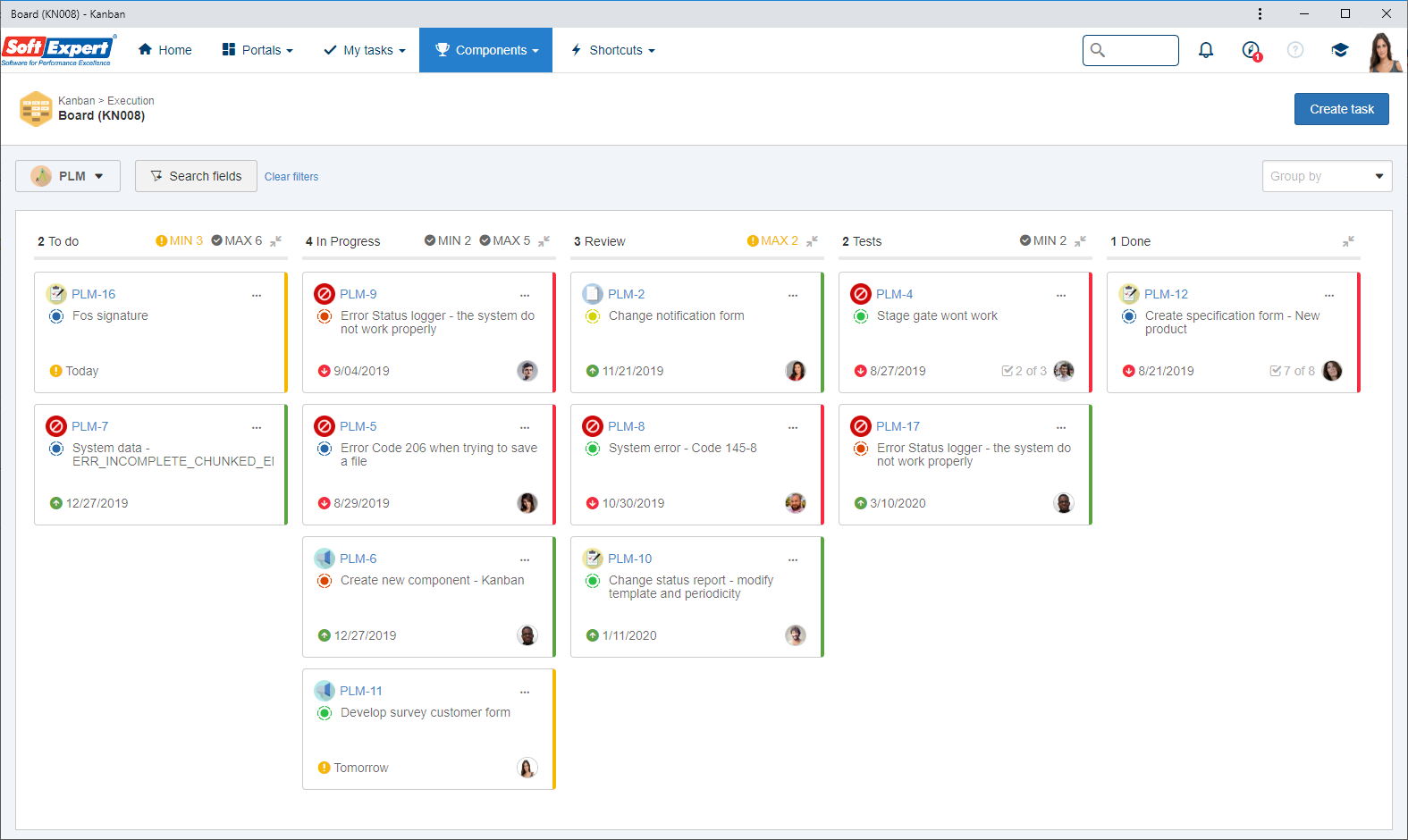1408x840 pixels.
Task: Click the MAX 6 limit on To do
Action: (x=237, y=240)
